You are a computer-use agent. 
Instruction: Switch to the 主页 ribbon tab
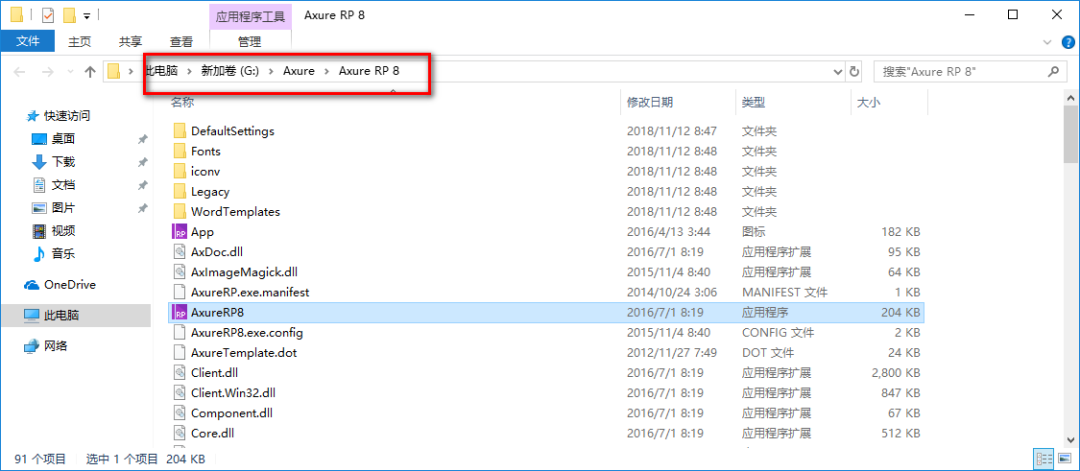coord(79,41)
